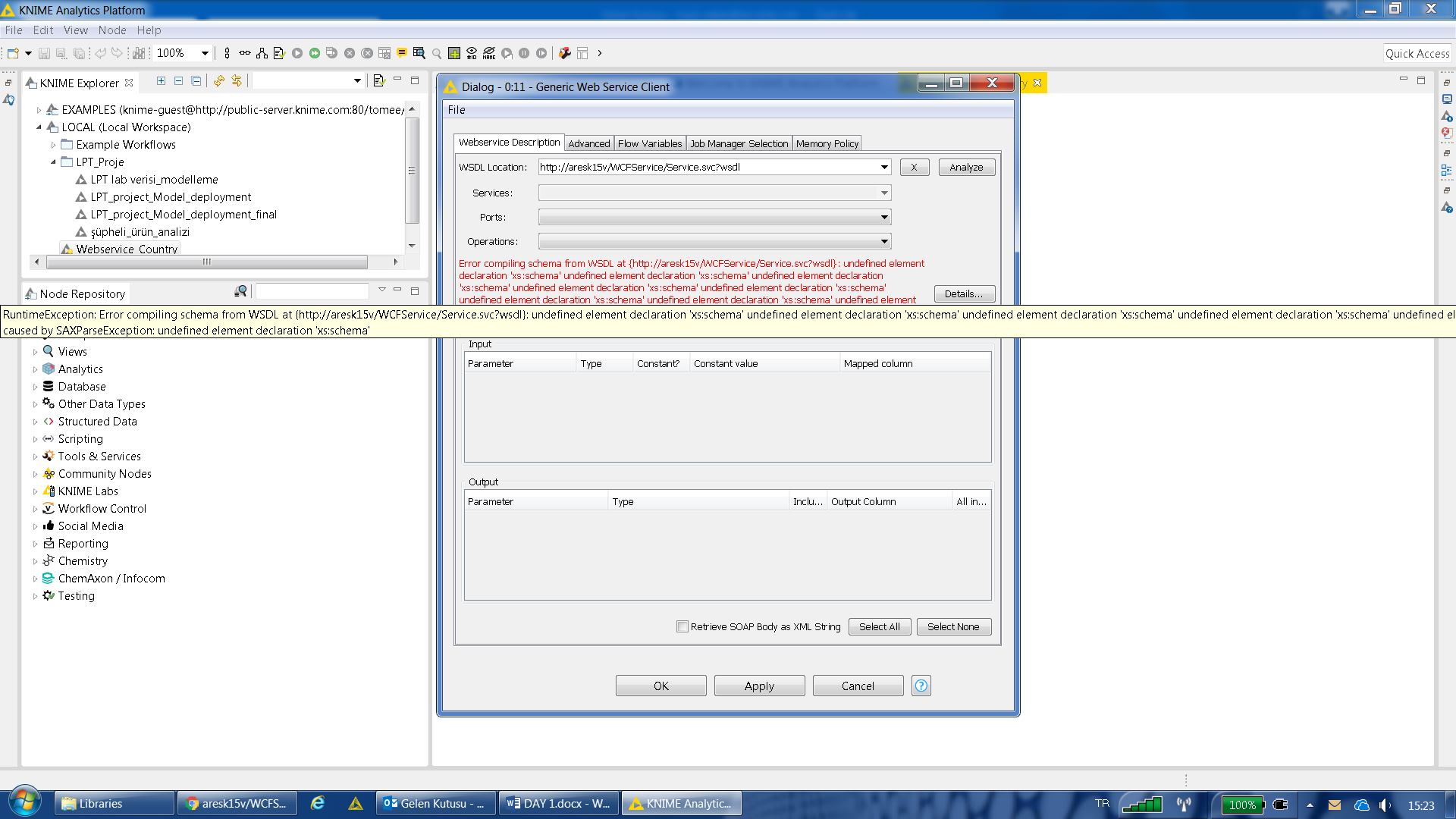The image size is (1456, 819).
Task: Click the KNIME Explorer horizontal scrollbar
Action: pyautogui.click(x=207, y=262)
